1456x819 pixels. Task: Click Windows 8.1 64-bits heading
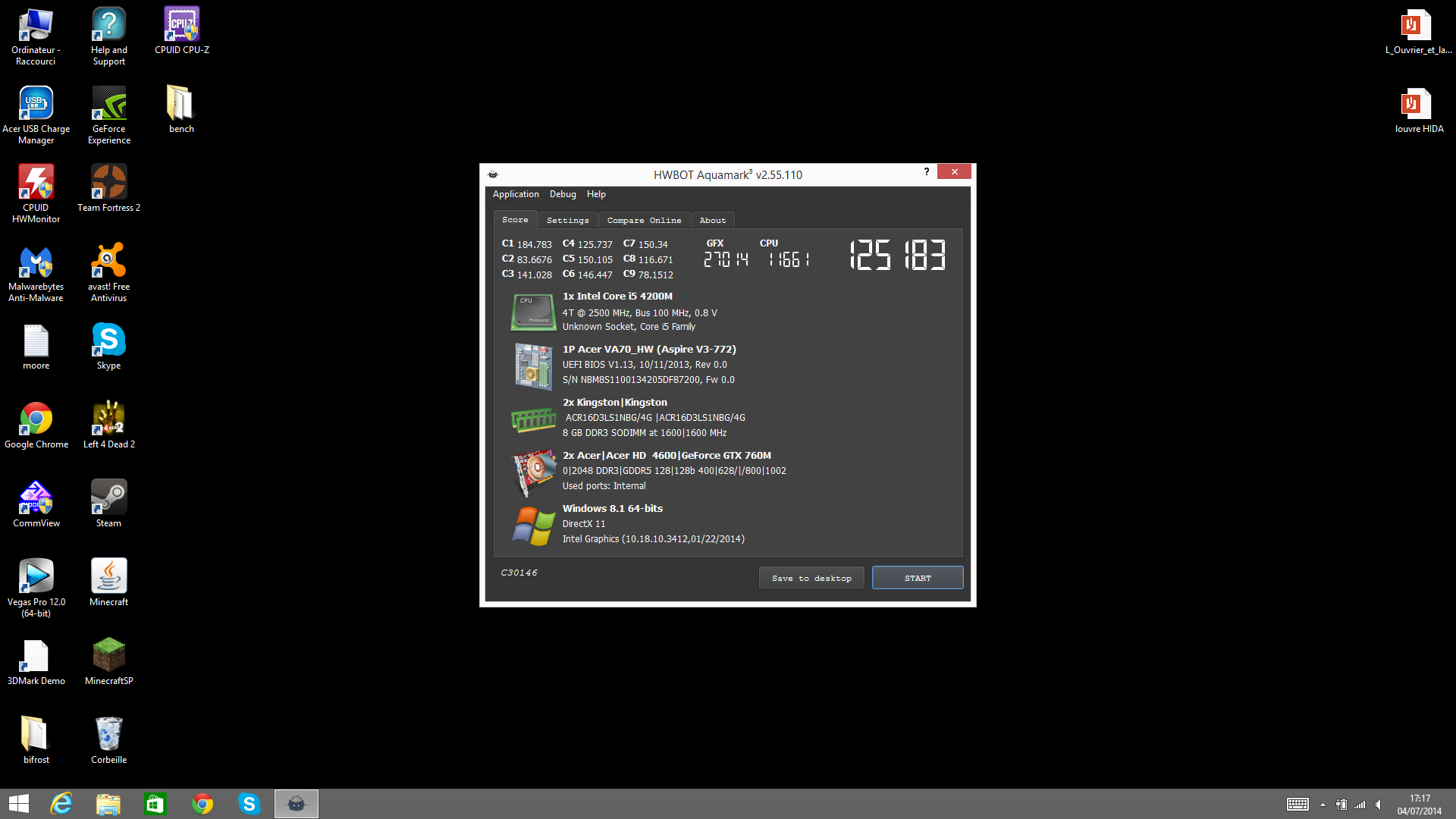point(613,509)
